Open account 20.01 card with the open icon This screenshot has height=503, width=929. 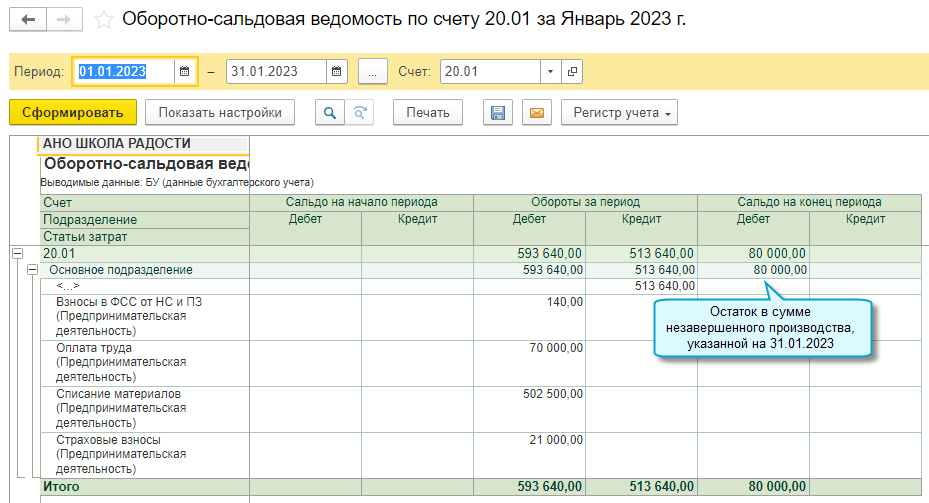click(x=572, y=72)
